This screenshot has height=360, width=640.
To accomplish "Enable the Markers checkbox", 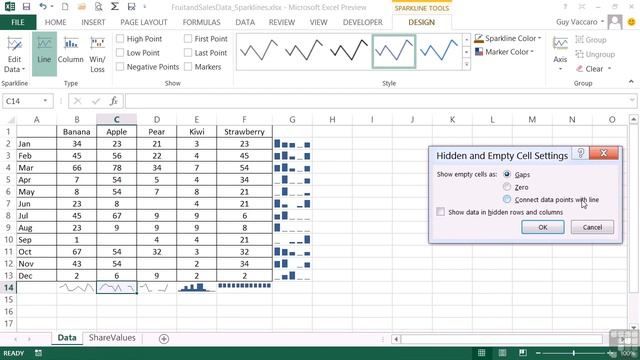I will [188, 67].
